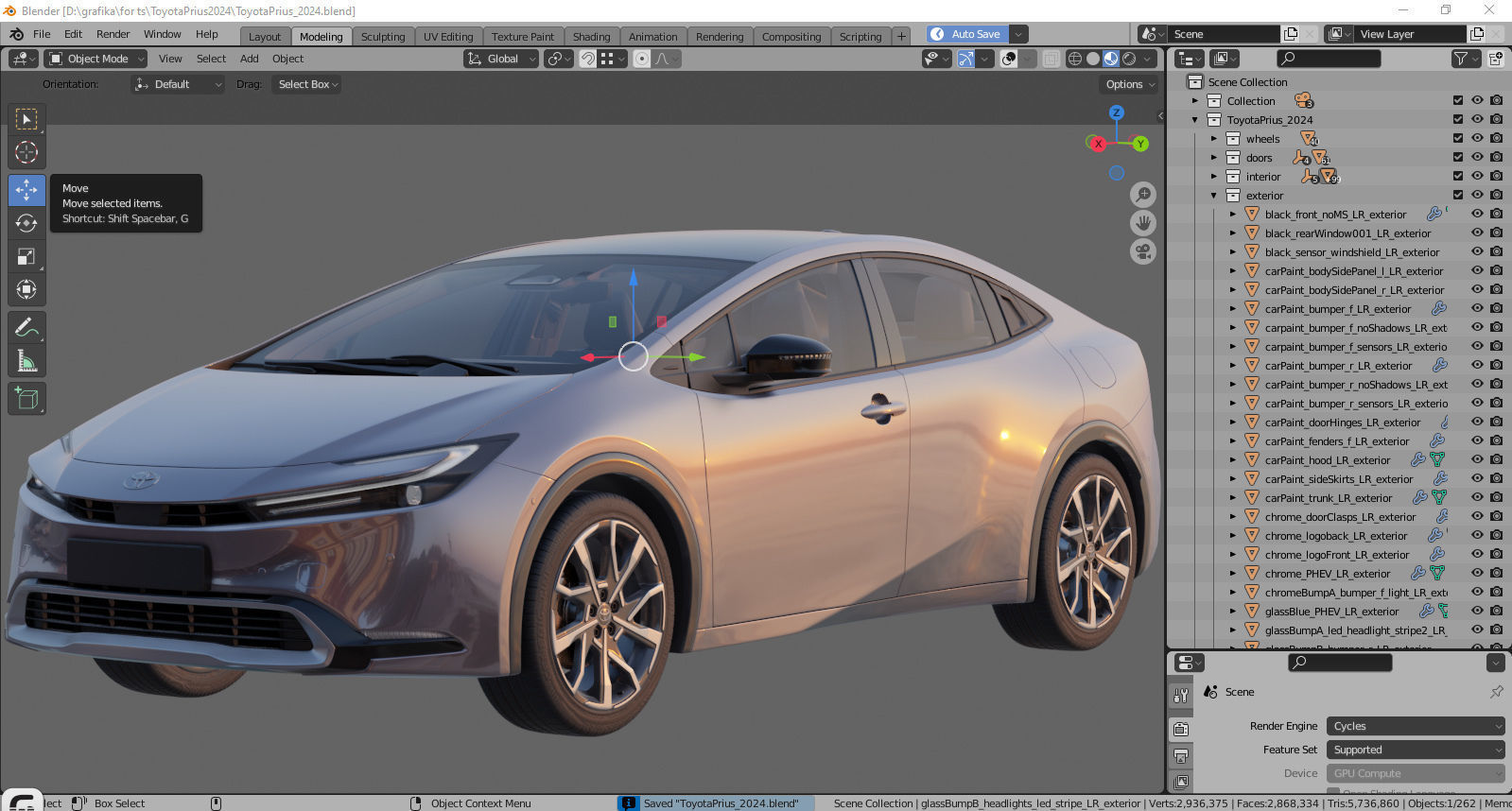The image size is (1512, 811).
Task: Open the Object Mode dropdown
Action: click(x=96, y=59)
